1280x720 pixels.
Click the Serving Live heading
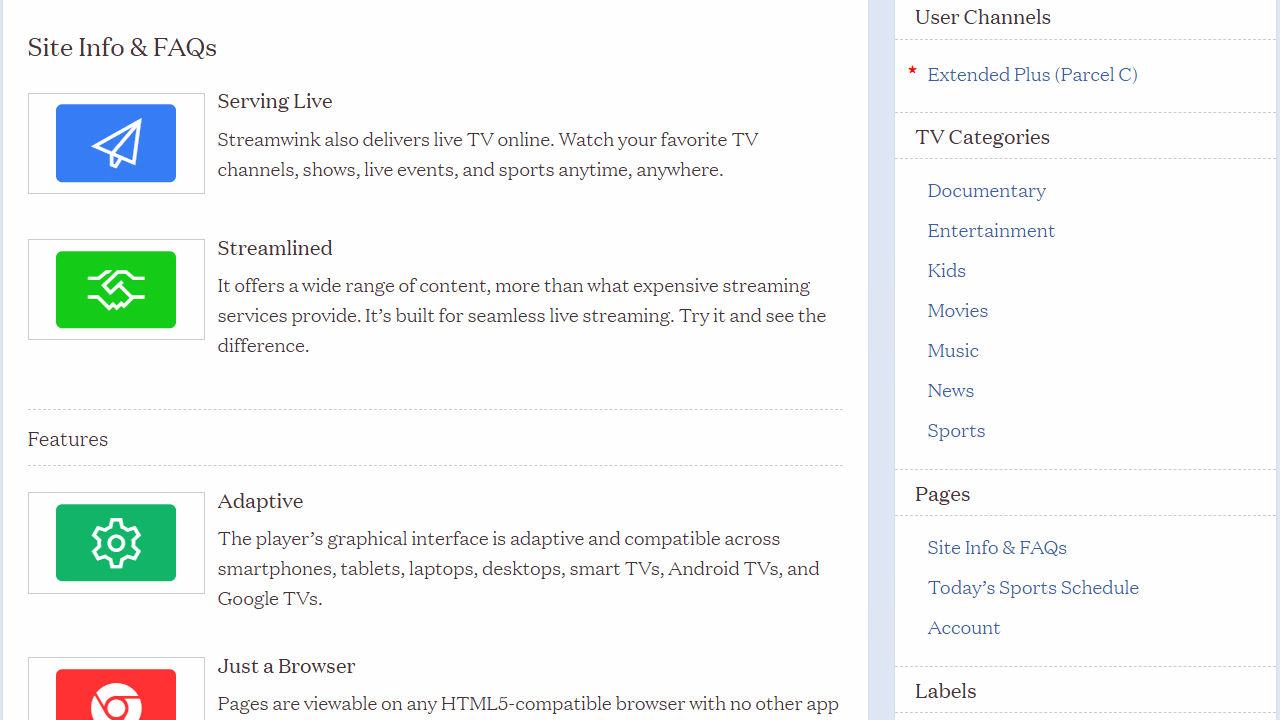[x=275, y=101]
